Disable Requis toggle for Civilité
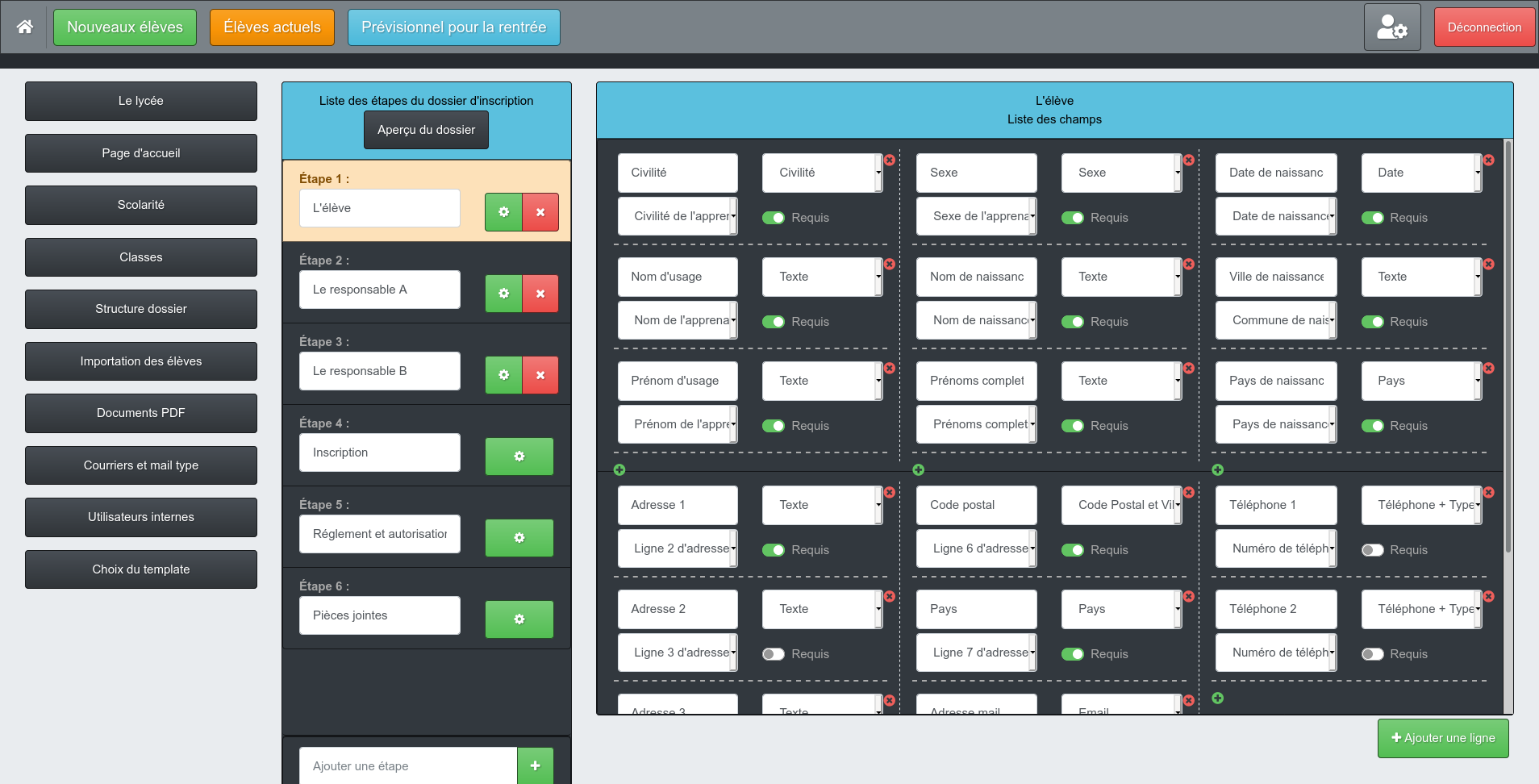The height and width of the screenshot is (784, 1539). (774, 218)
